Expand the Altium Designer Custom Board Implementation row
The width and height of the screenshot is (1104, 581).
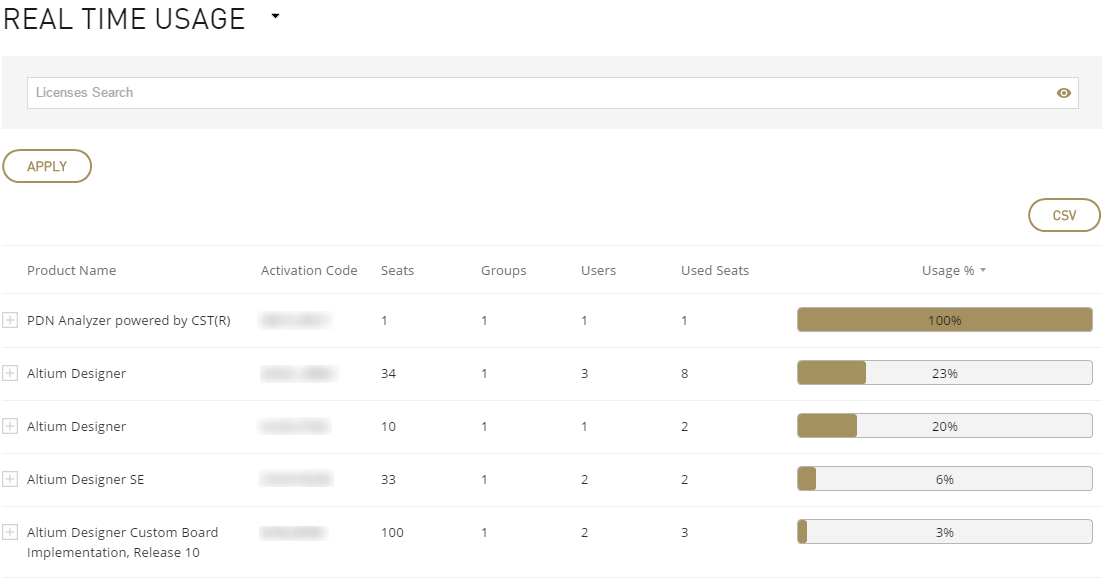[10, 532]
